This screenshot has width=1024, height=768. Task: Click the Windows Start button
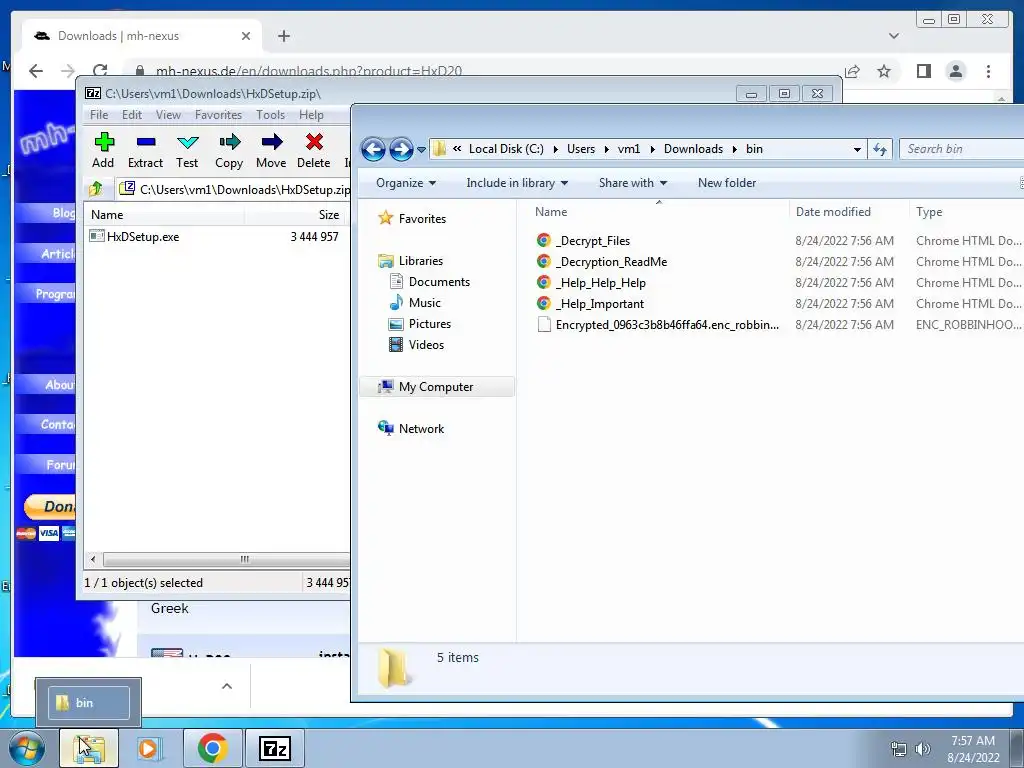pos(27,748)
